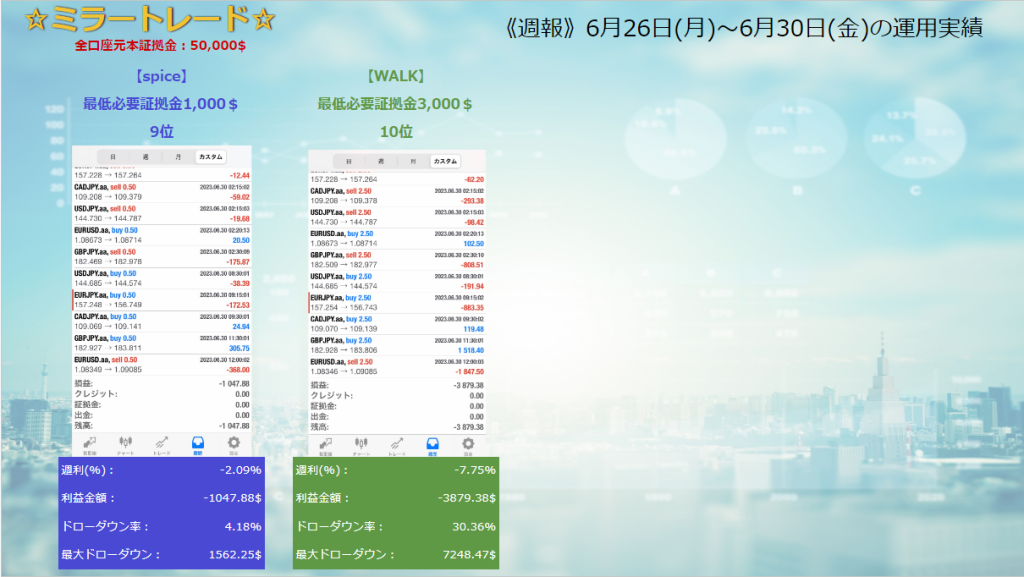Viewport: 1024px width, 577px height.
Task: Select 週 (week) tab in spice panel
Action: click(145, 157)
